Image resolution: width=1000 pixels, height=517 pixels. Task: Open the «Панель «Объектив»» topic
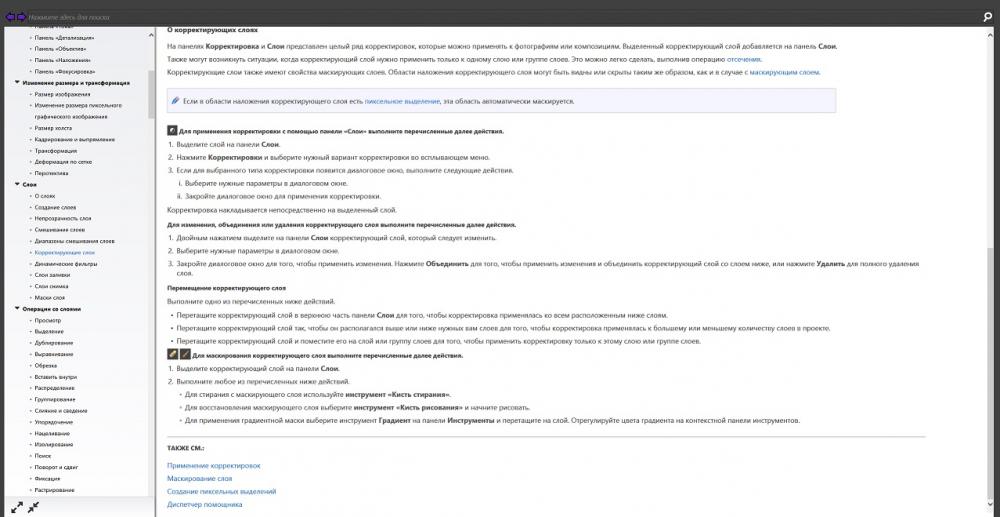tap(60, 48)
